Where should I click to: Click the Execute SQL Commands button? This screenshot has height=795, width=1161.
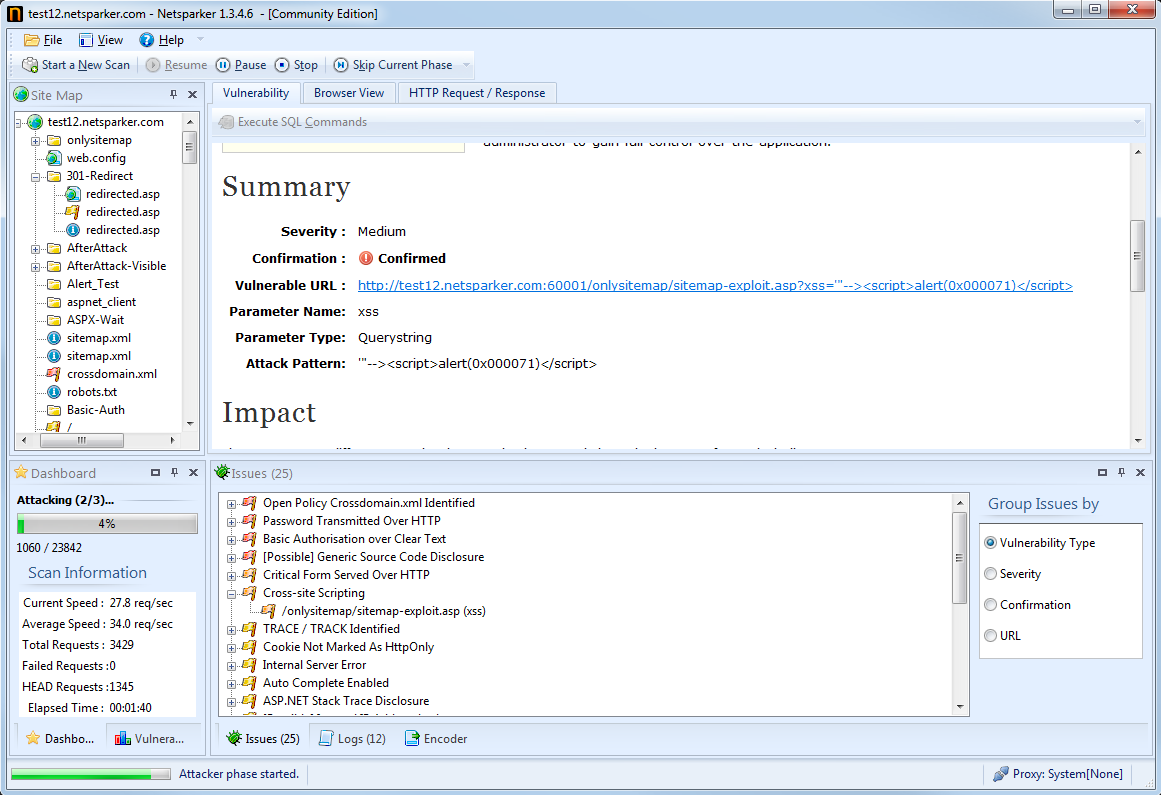coord(293,122)
